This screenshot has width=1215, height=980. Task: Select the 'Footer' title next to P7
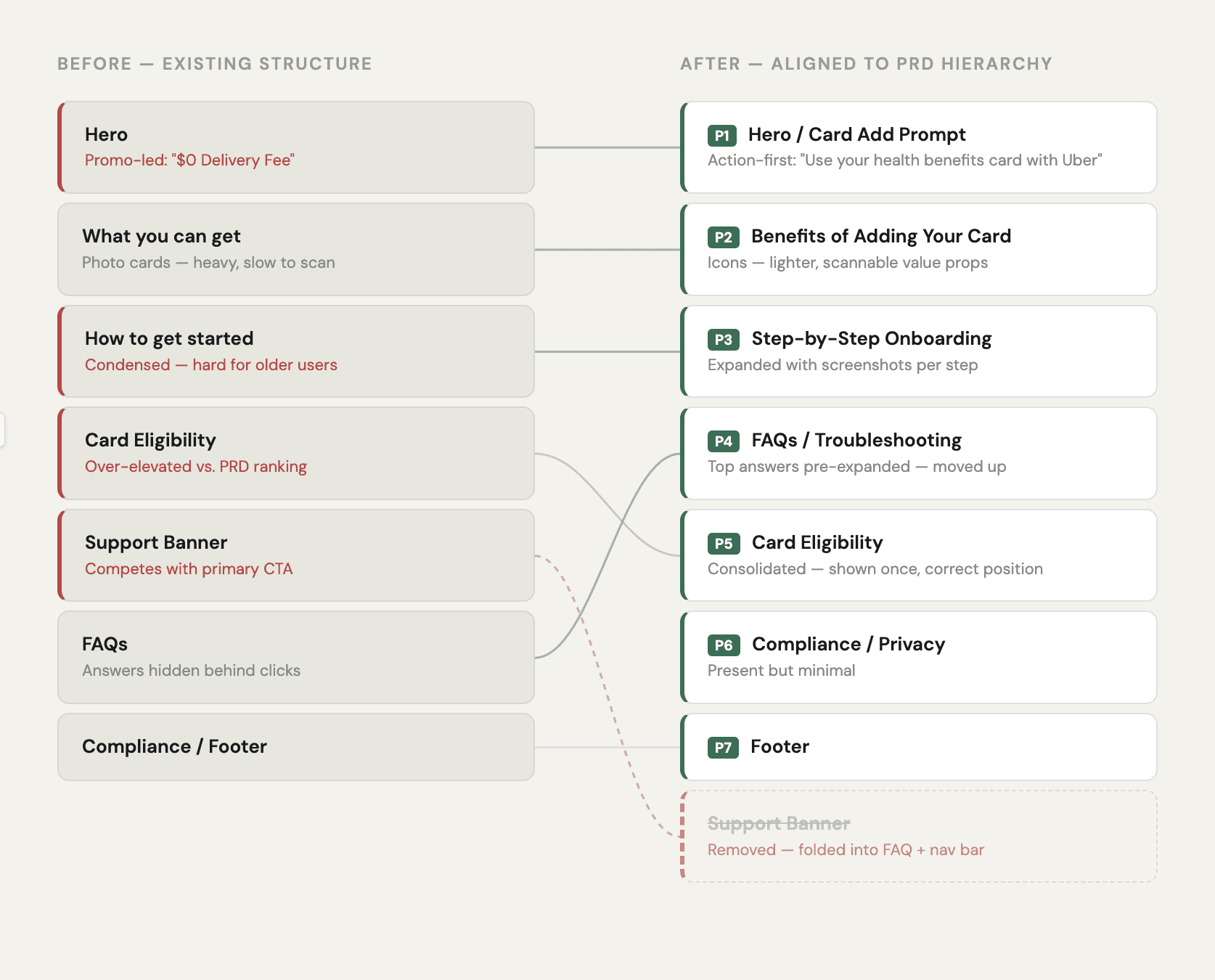click(780, 746)
